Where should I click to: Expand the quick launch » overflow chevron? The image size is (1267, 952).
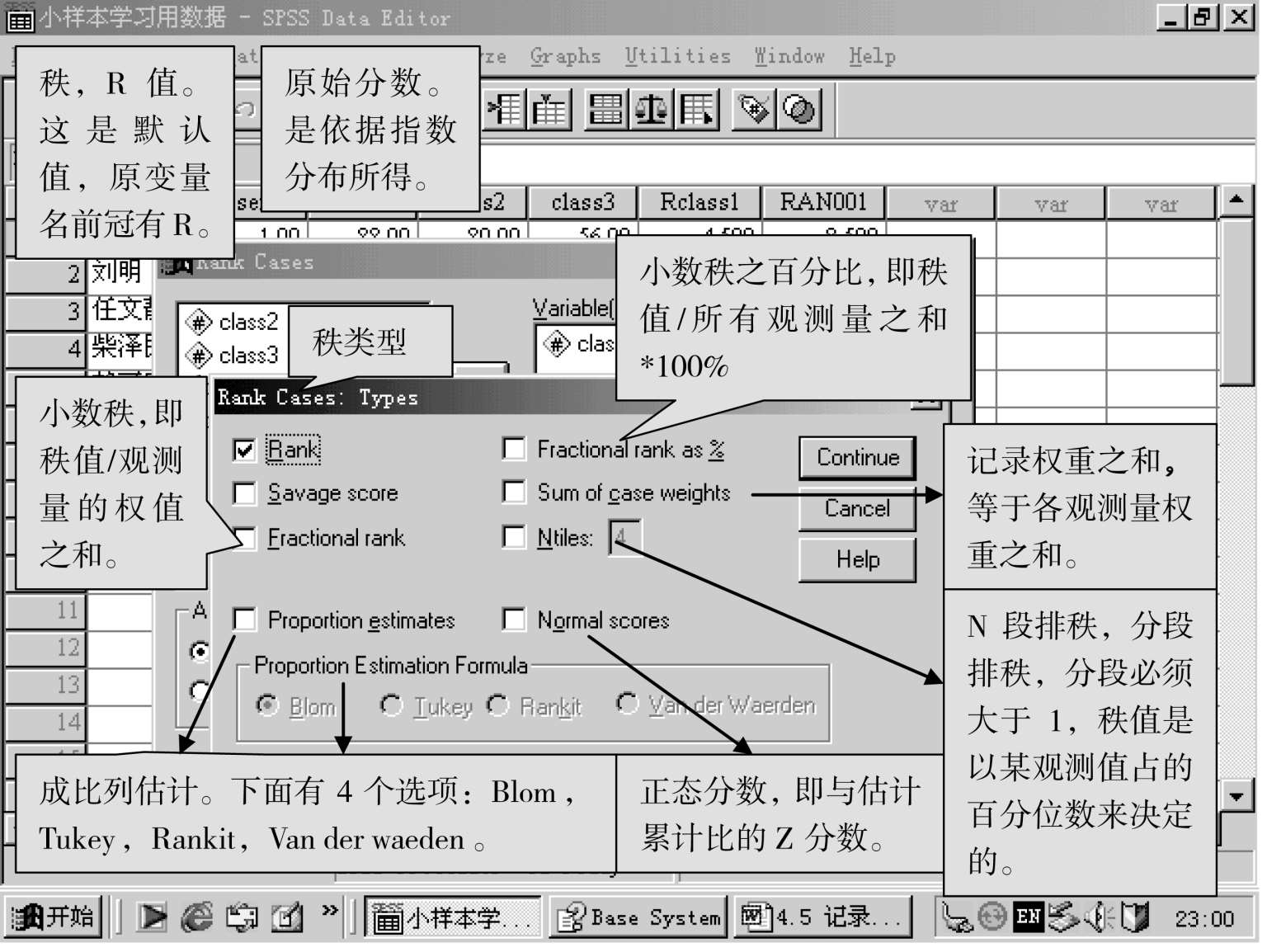pyautogui.click(x=330, y=910)
